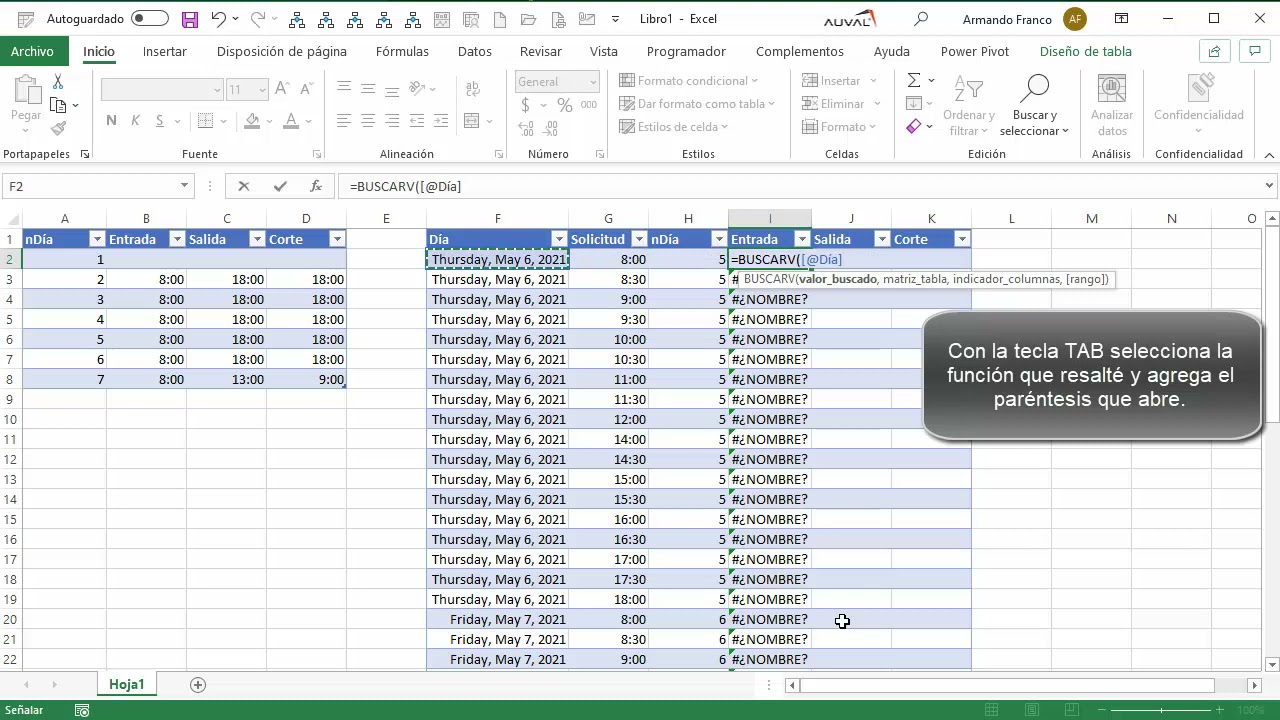Open the search magnifier in title bar
This screenshot has height=720, width=1280.
[x=921, y=19]
